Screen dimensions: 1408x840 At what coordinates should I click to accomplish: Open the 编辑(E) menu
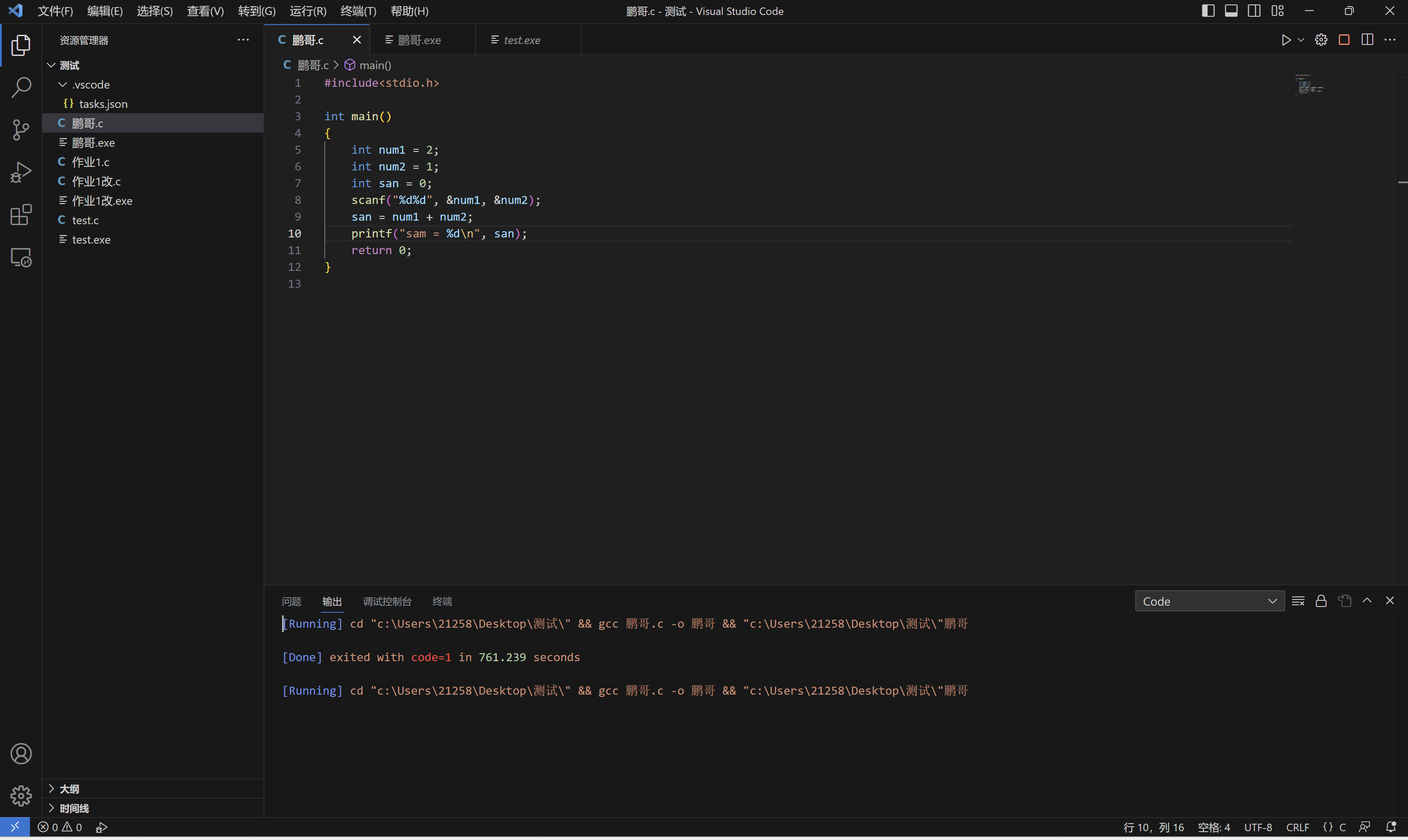coord(105,11)
